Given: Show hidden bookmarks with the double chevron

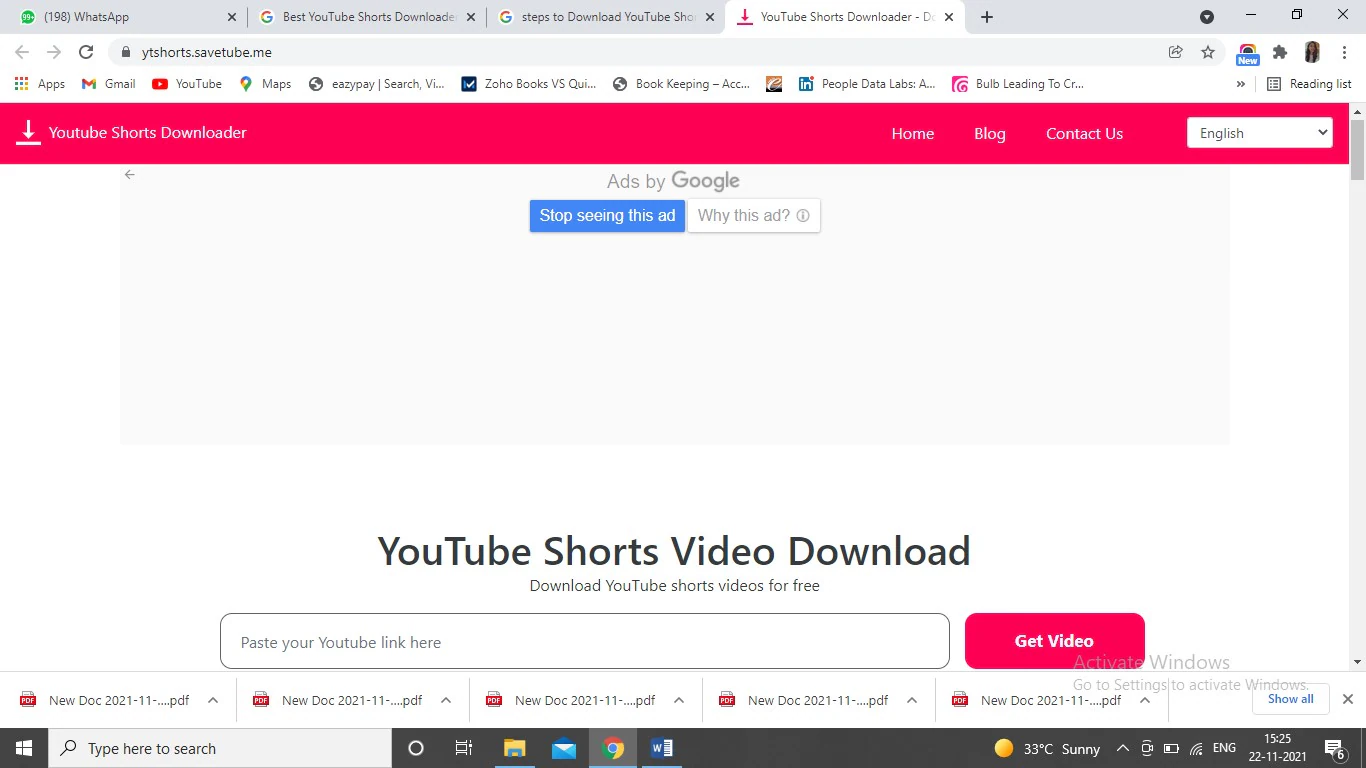Looking at the screenshot, I should click(1241, 84).
